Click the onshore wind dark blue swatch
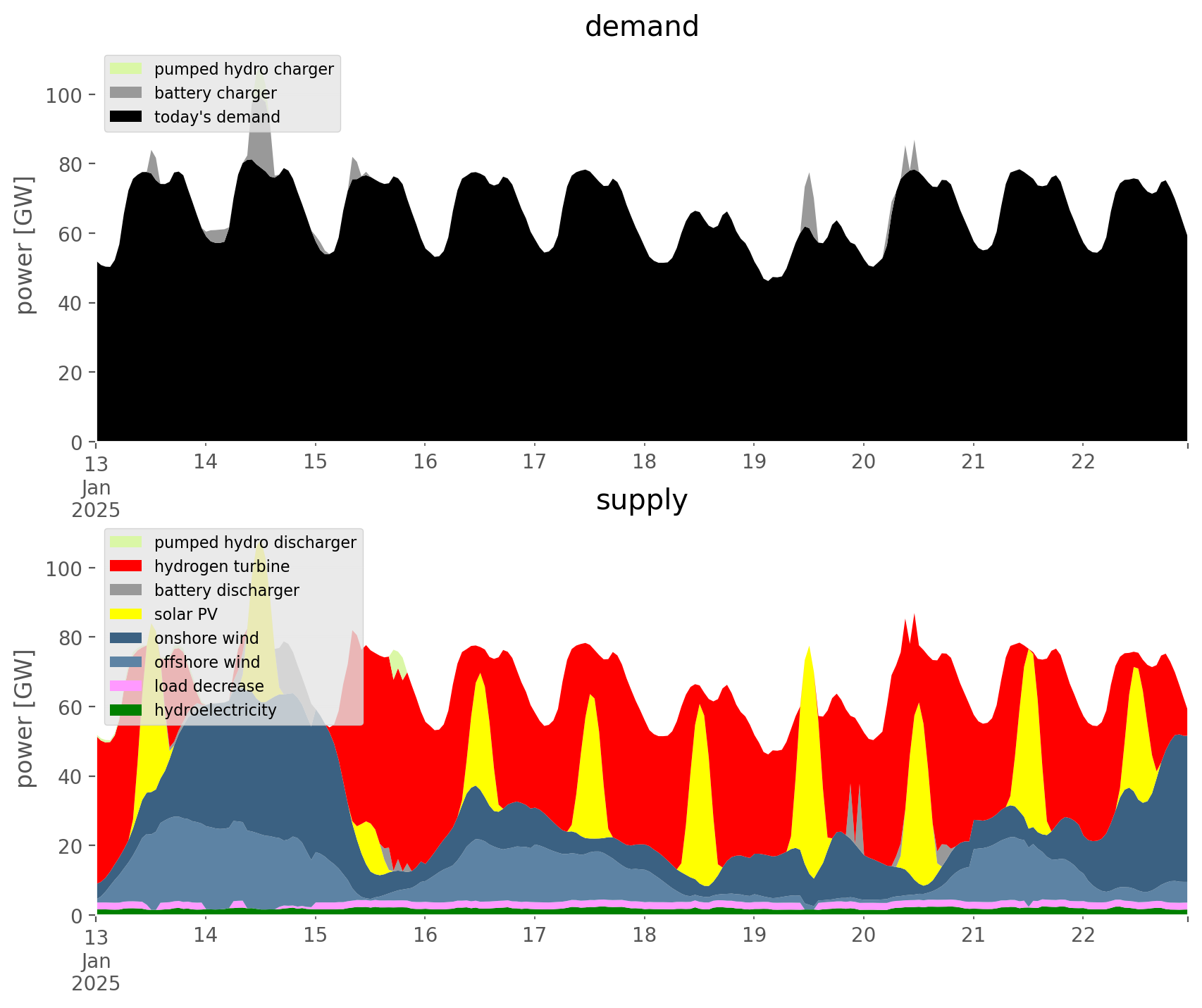This screenshot has height=1008, width=1202. pos(126,638)
